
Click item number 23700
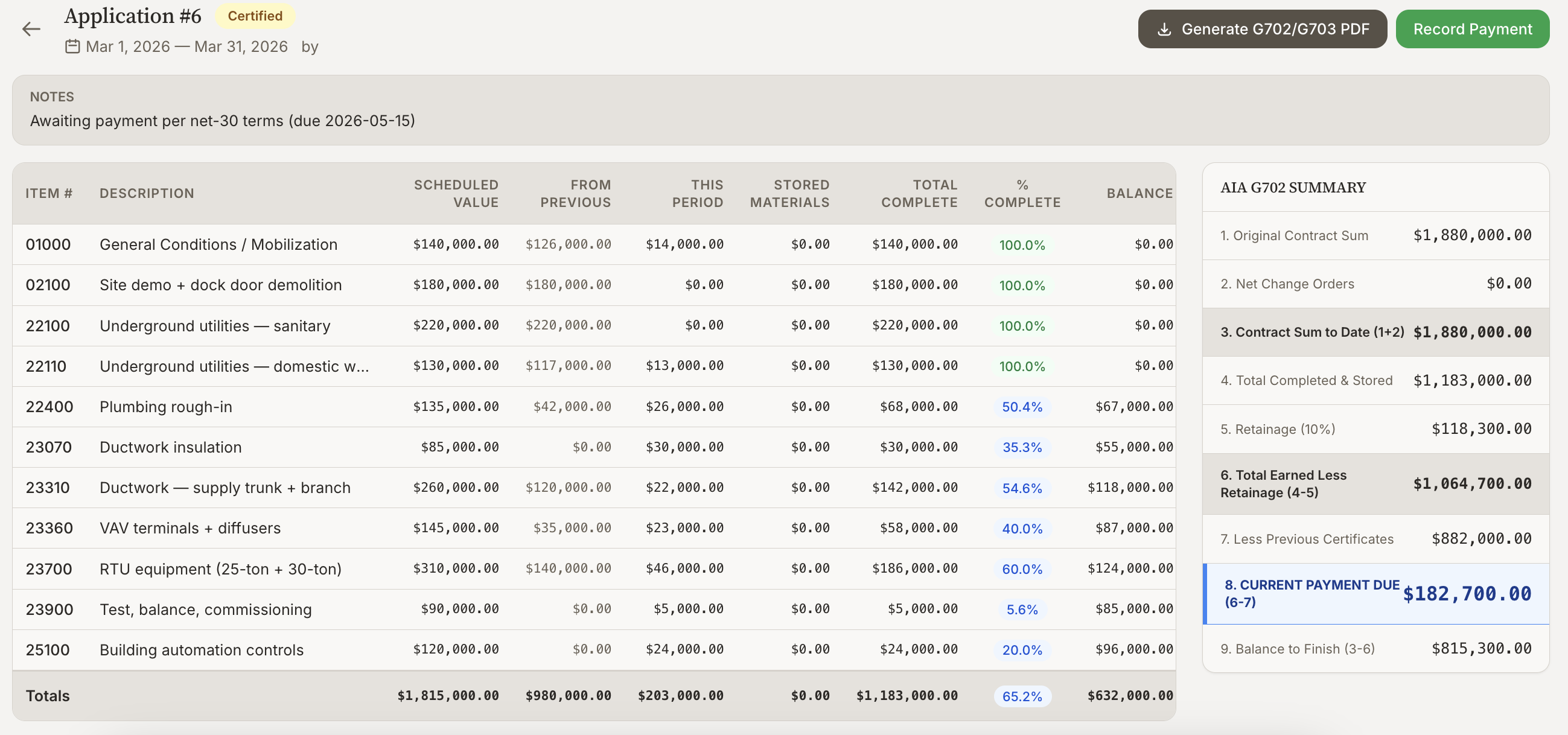(x=49, y=569)
